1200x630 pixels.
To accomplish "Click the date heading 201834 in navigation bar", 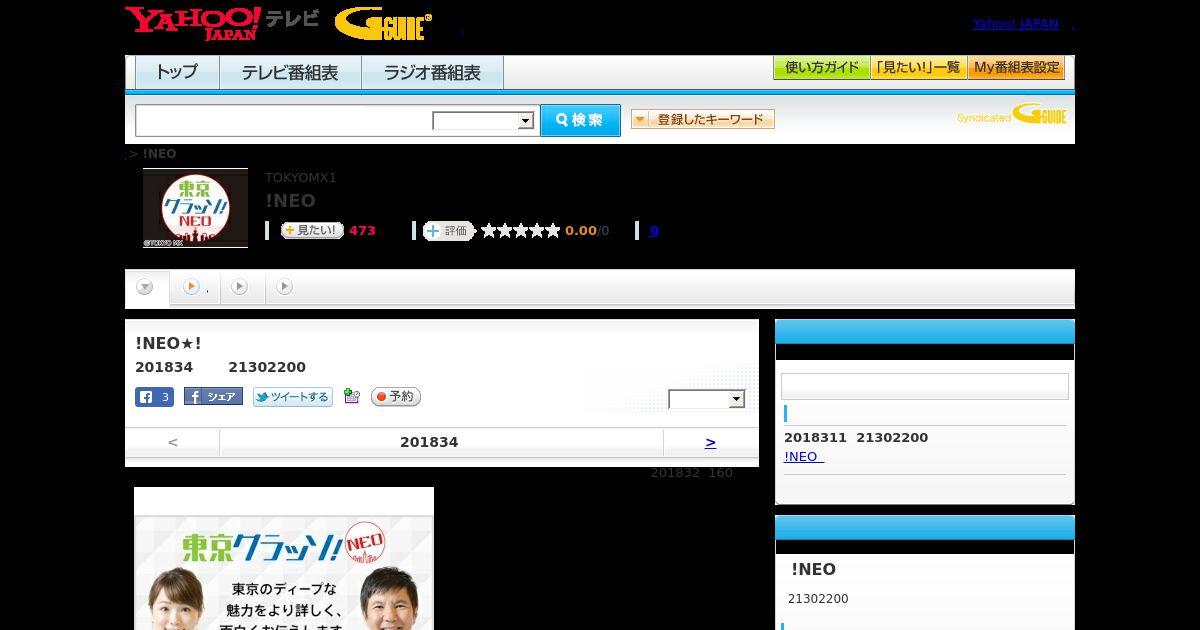I will [429, 442].
